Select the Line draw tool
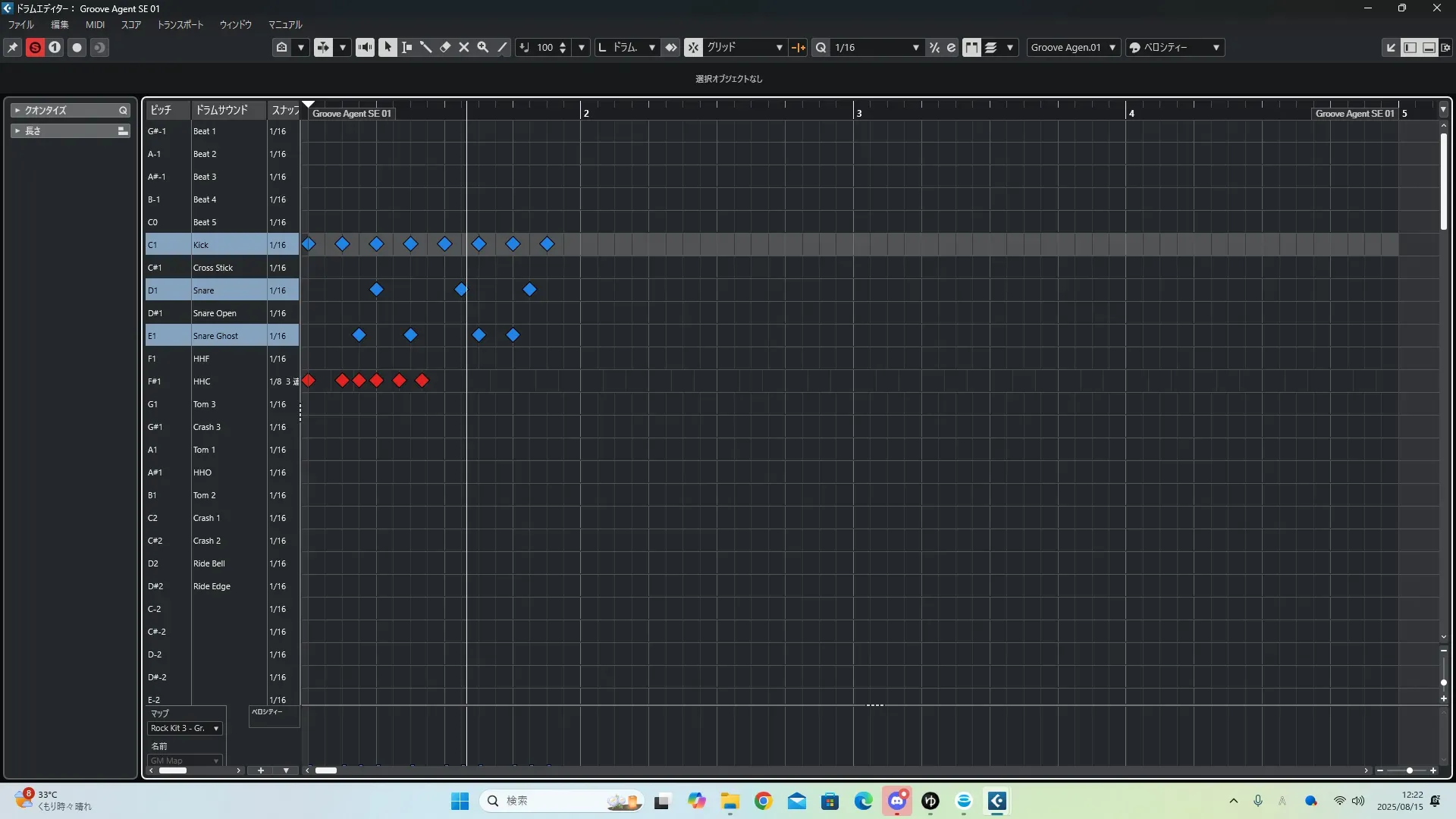The width and height of the screenshot is (1456, 819). click(x=502, y=47)
